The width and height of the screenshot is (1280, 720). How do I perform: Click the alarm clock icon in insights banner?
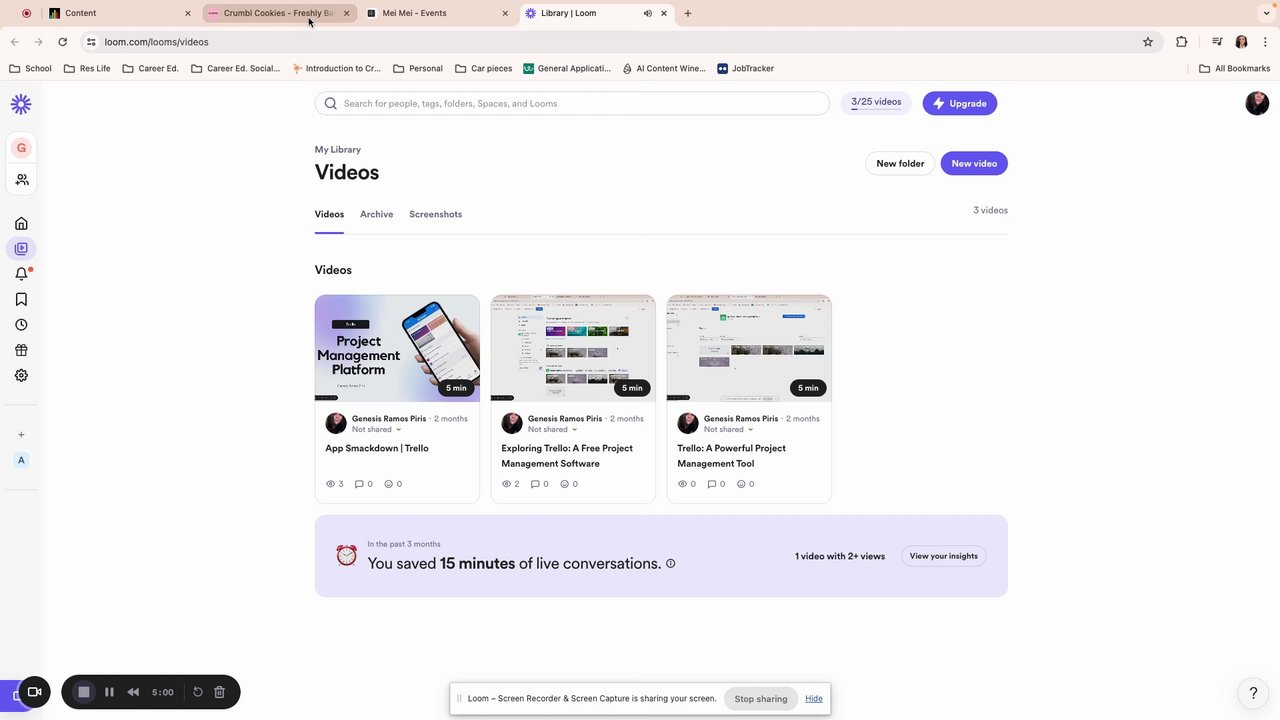tap(346, 556)
